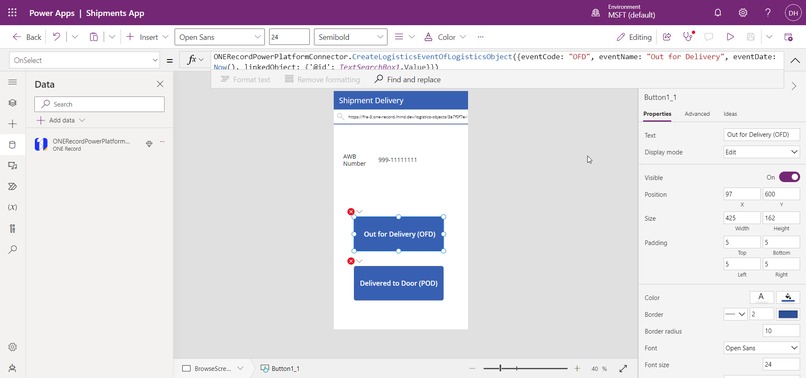Click the Preview app play icon
Image resolution: width=806 pixels, height=378 pixels.
(x=730, y=37)
